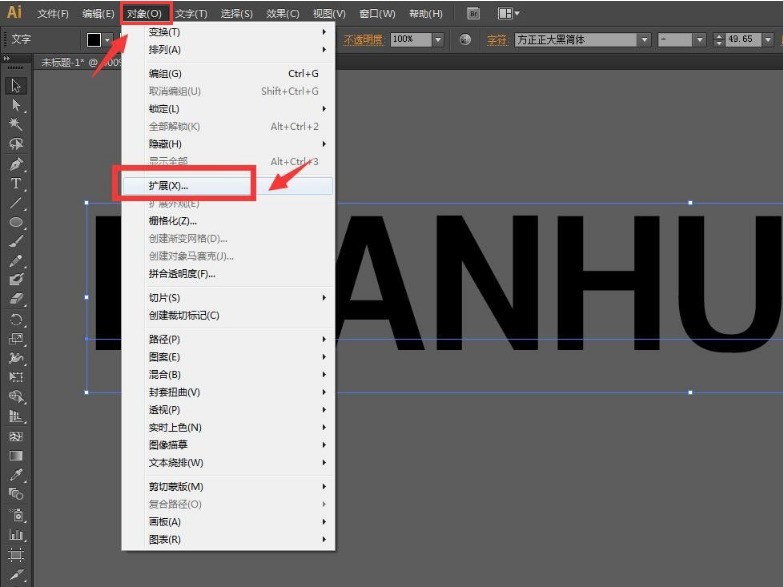The image size is (783, 587).
Task: Expand the 隐藏(H) submenu
Action: click(228, 144)
